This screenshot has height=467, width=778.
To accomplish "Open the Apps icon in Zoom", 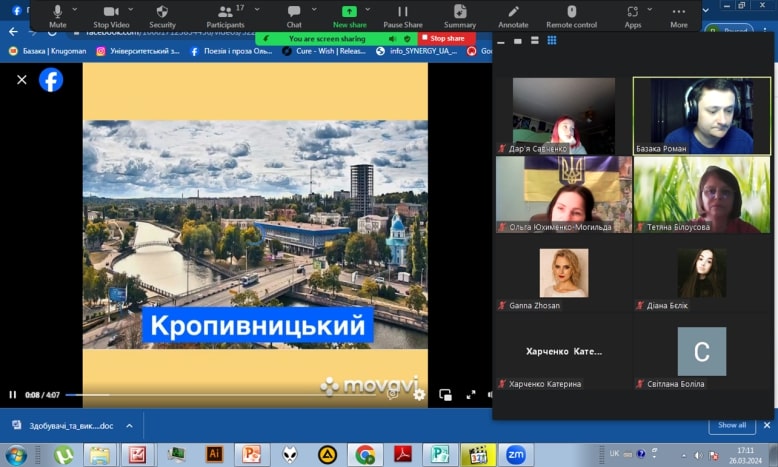I will pyautogui.click(x=633, y=14).
